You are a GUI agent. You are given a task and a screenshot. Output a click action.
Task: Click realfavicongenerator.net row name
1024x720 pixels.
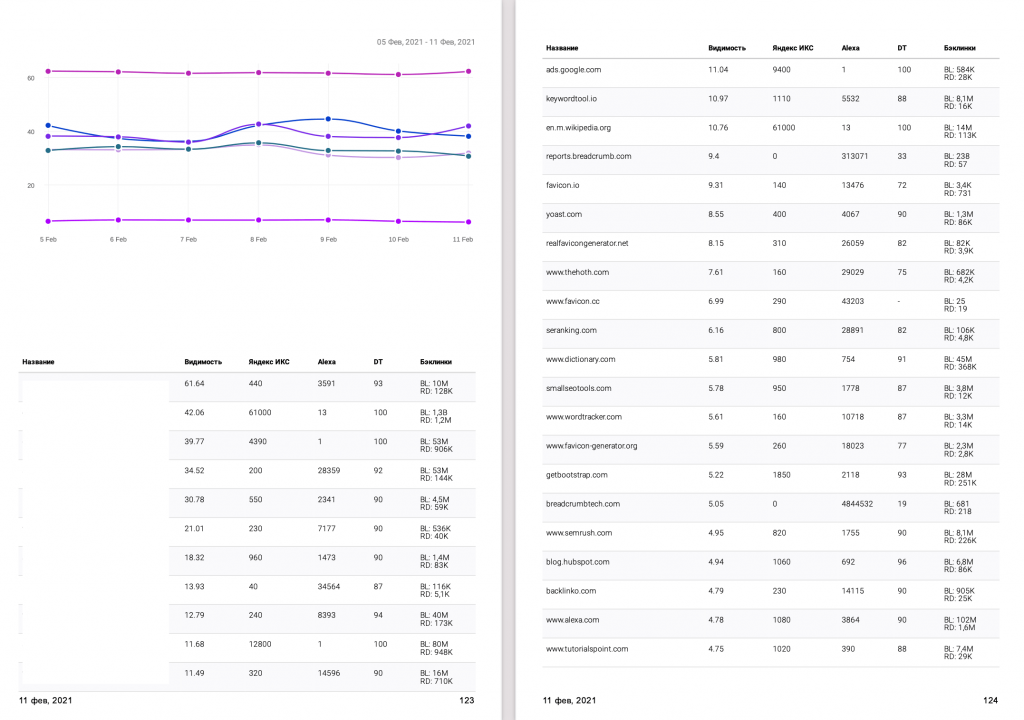(x=586, y=243)
